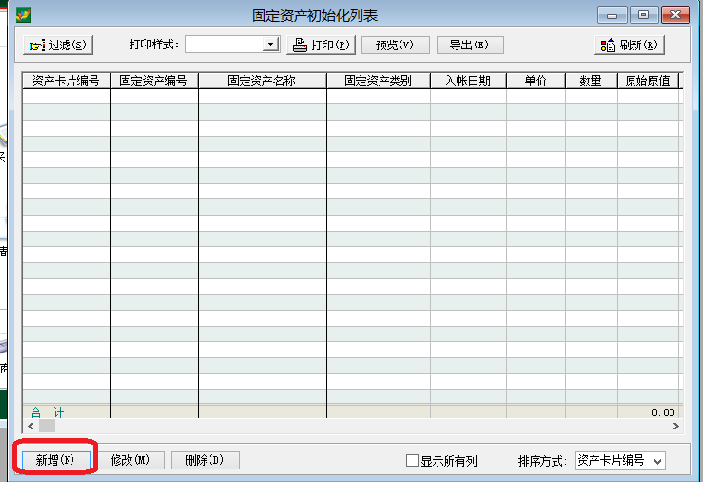Sort by 资产卡片编号 column header
Screen dimensions: 703x482
pos(66,81)
